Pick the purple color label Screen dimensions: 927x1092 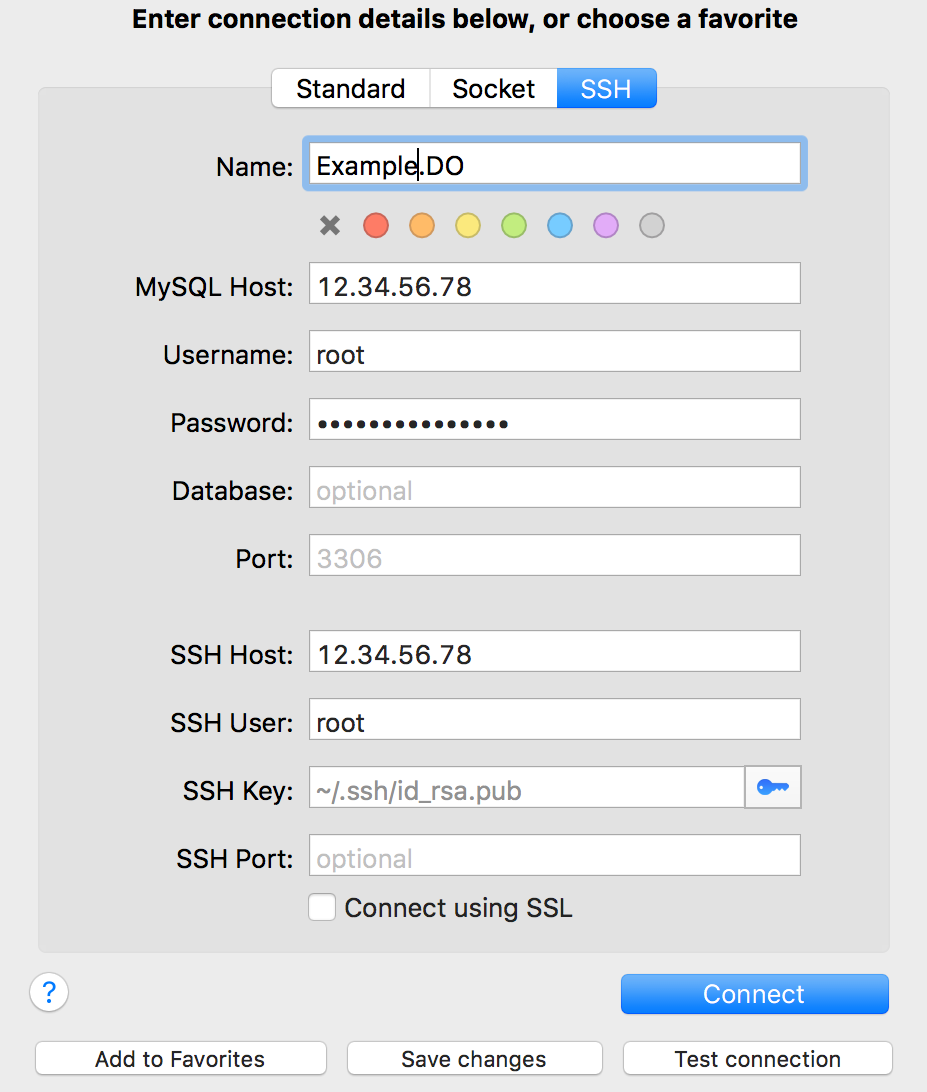point(606,226)
